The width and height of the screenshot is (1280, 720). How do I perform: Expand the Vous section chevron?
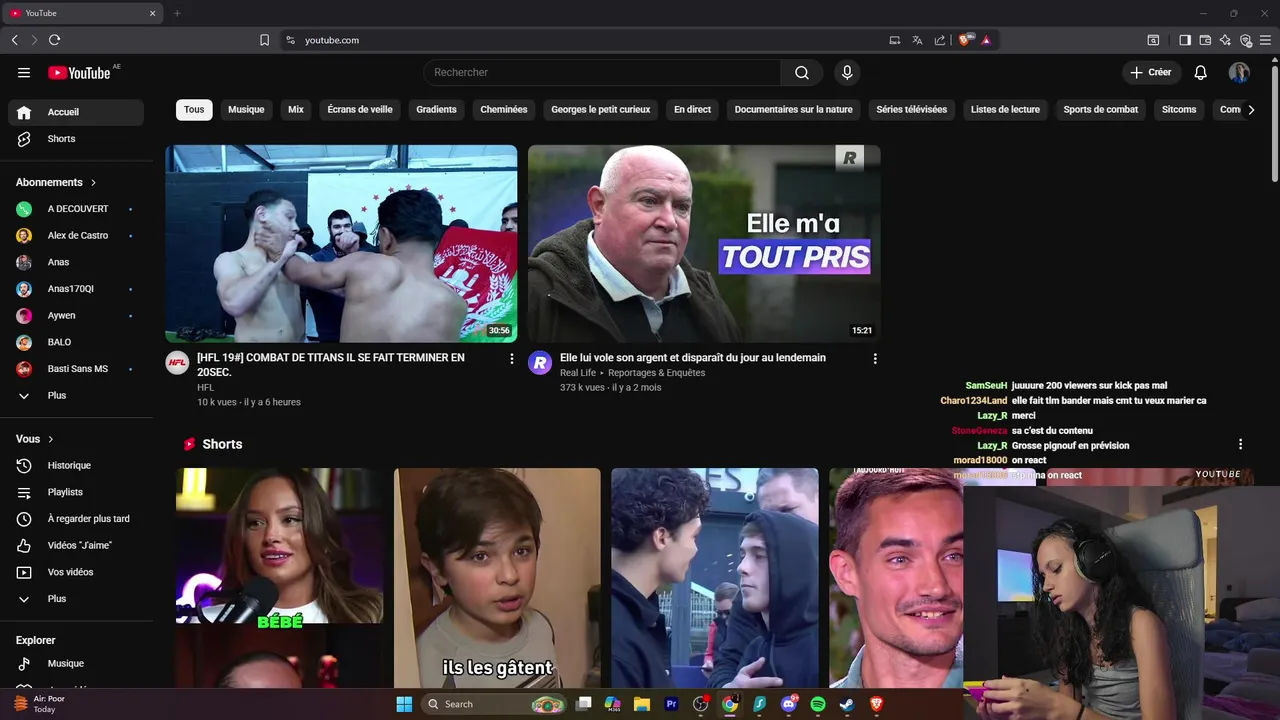click(51, 439)
